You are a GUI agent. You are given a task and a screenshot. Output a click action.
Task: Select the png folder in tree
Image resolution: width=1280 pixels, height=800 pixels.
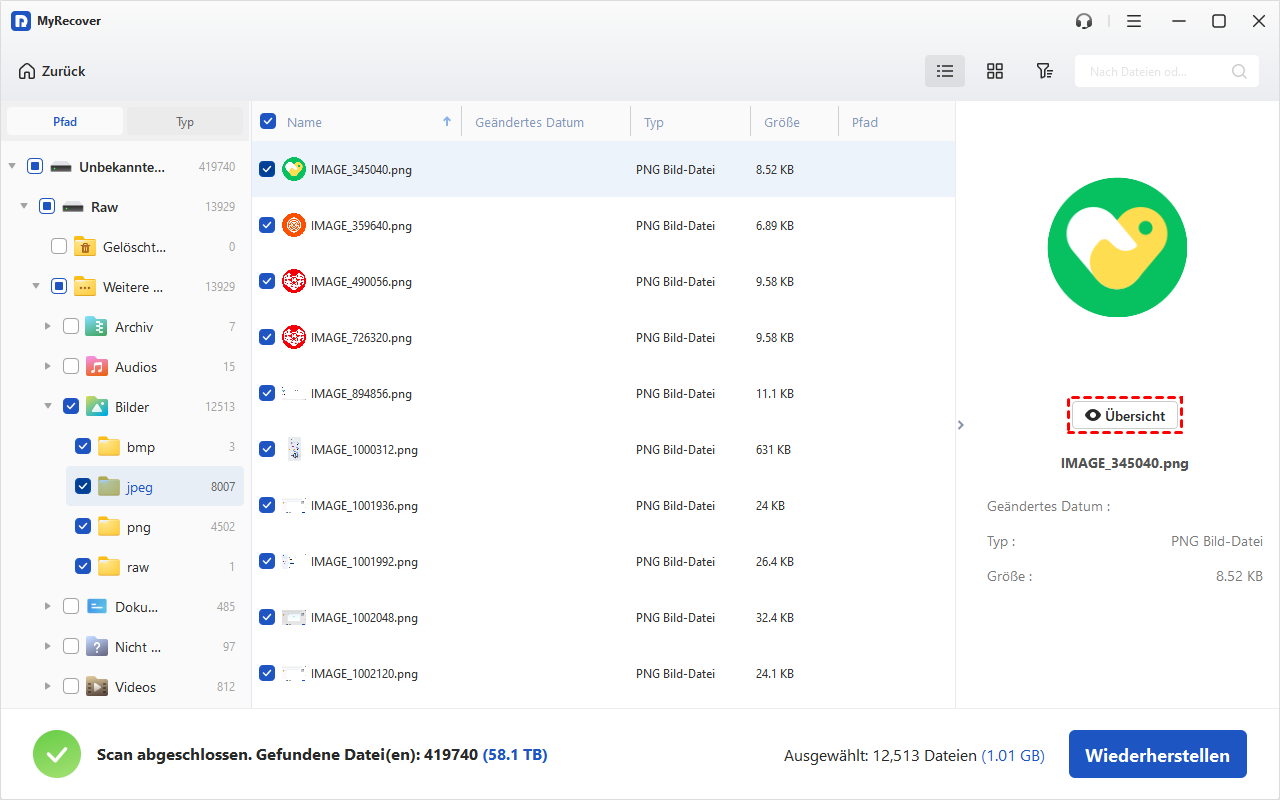[138, 527]
